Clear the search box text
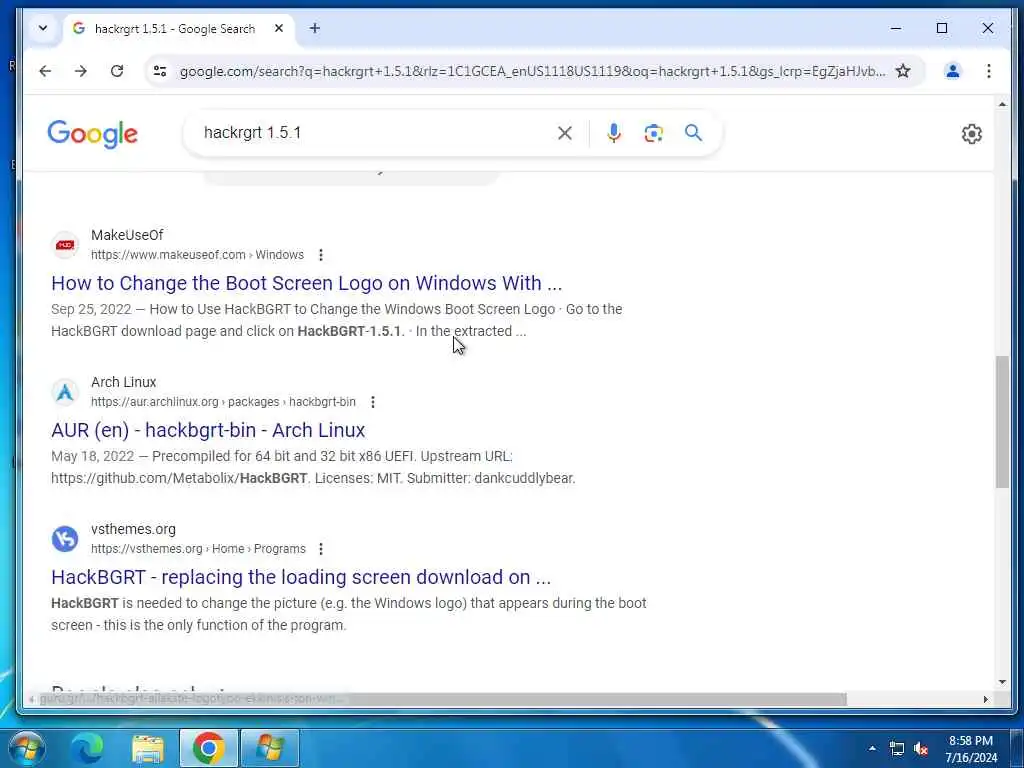 [x=565, y=133]
